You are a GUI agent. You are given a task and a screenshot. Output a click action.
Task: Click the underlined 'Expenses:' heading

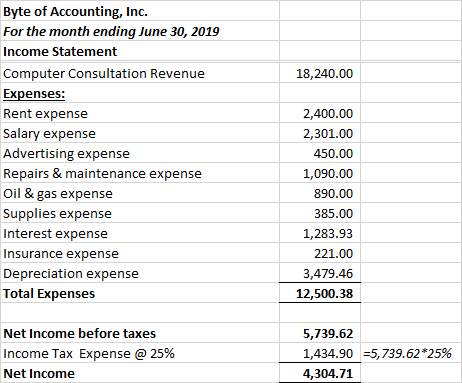pos(34,94)
